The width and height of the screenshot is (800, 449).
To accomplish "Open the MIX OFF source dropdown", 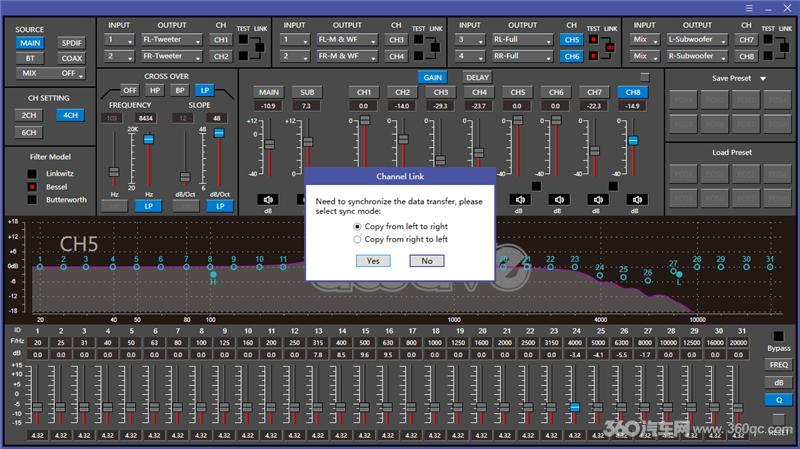I will click(x=51, y=73).
